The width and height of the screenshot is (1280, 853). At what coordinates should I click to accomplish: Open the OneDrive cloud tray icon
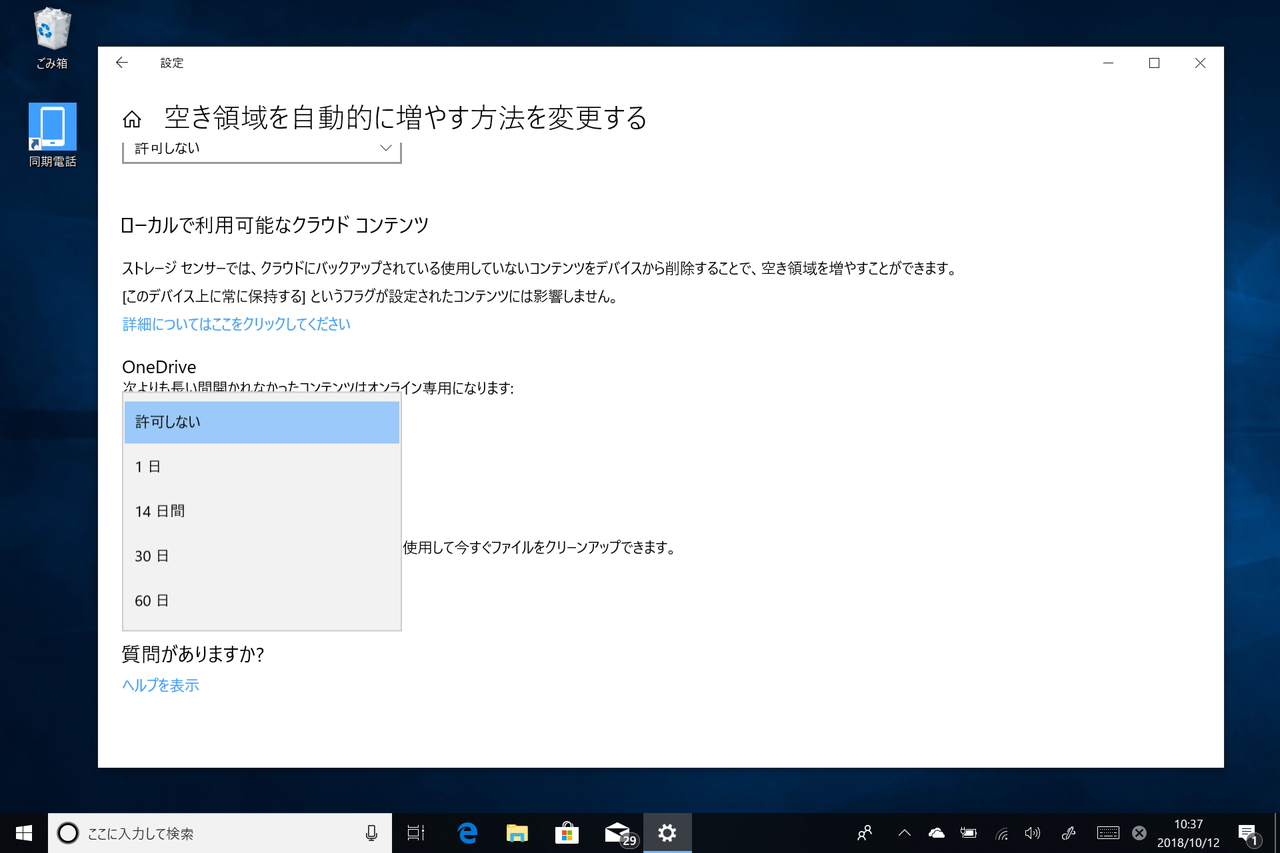[x=937, y=833]
